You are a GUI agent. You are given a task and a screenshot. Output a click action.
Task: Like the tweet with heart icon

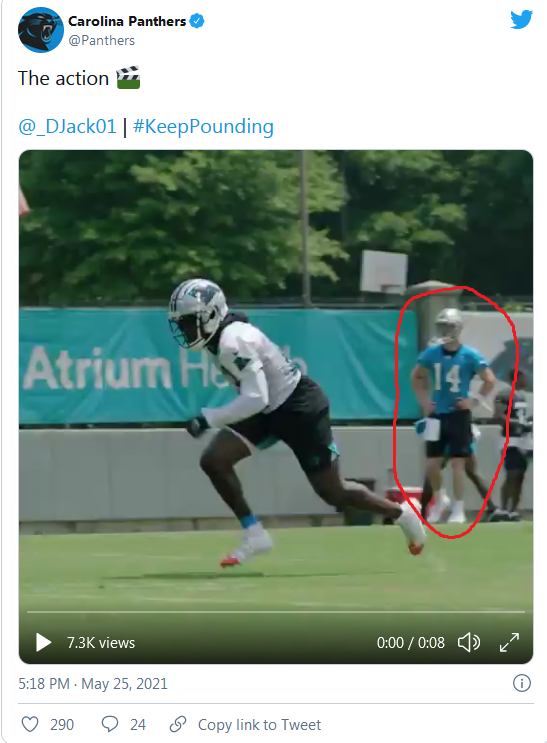pos(30,724)
